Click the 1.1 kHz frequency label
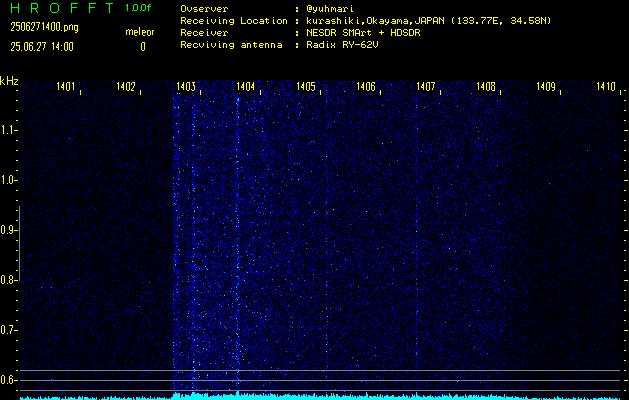Viewport: 629px width, 400px height. pos(7,130)
